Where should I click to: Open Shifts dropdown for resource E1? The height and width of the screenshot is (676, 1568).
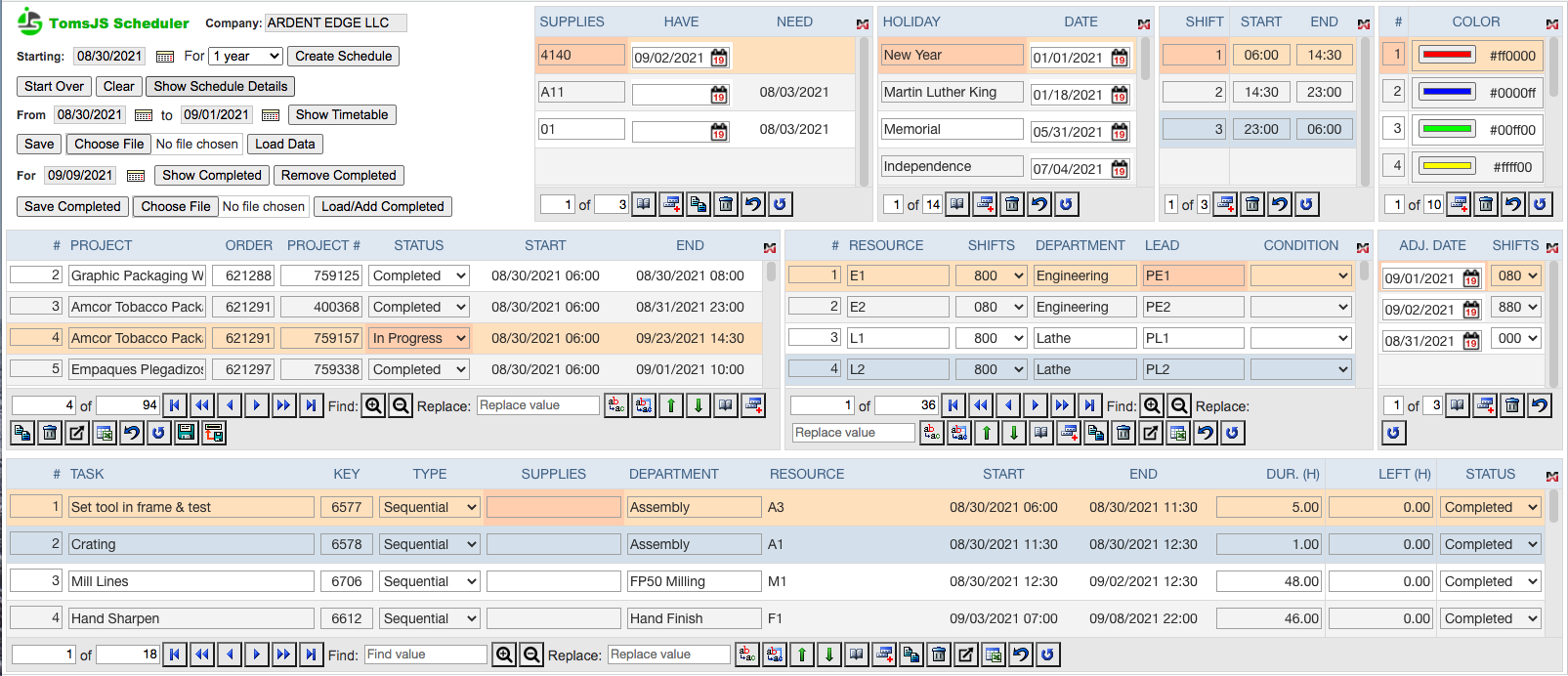[991, 275]
